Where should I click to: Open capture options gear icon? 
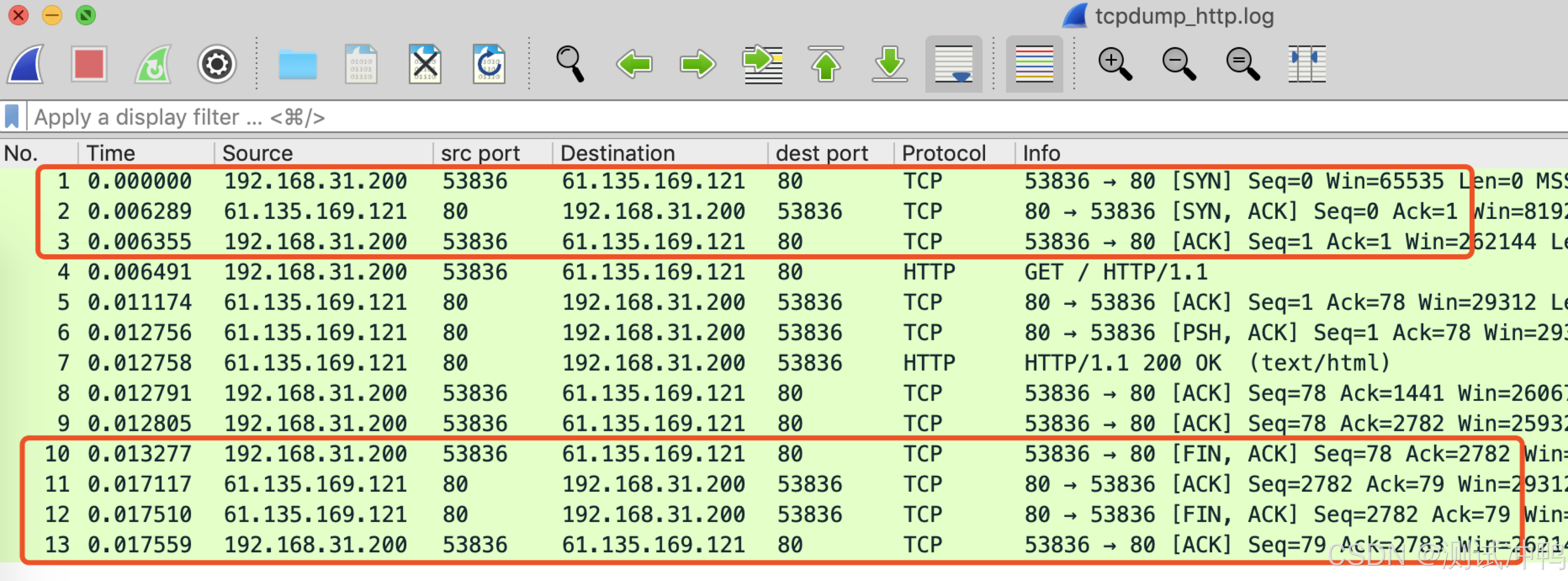click(x=217, y=64)
